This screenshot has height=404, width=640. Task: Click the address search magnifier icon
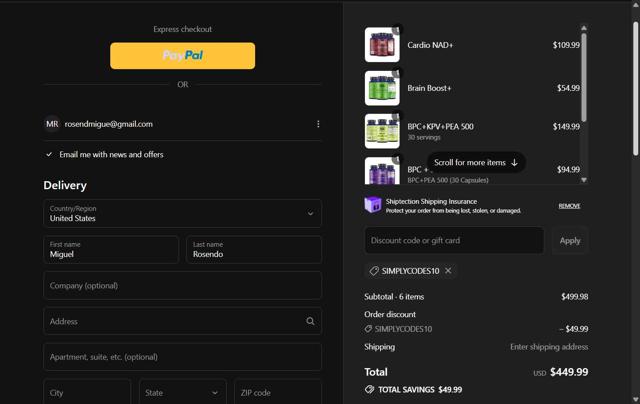click(310, 321)
